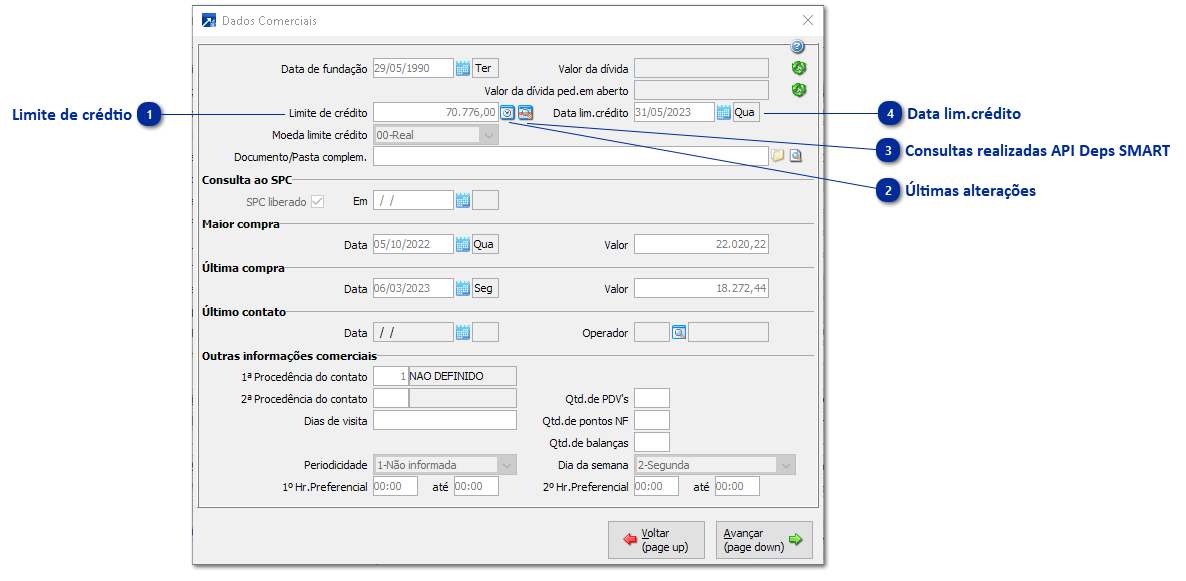Open calendar picker for Data de fundação
The image size is (1186, 581).
click(x=463, y=68)
